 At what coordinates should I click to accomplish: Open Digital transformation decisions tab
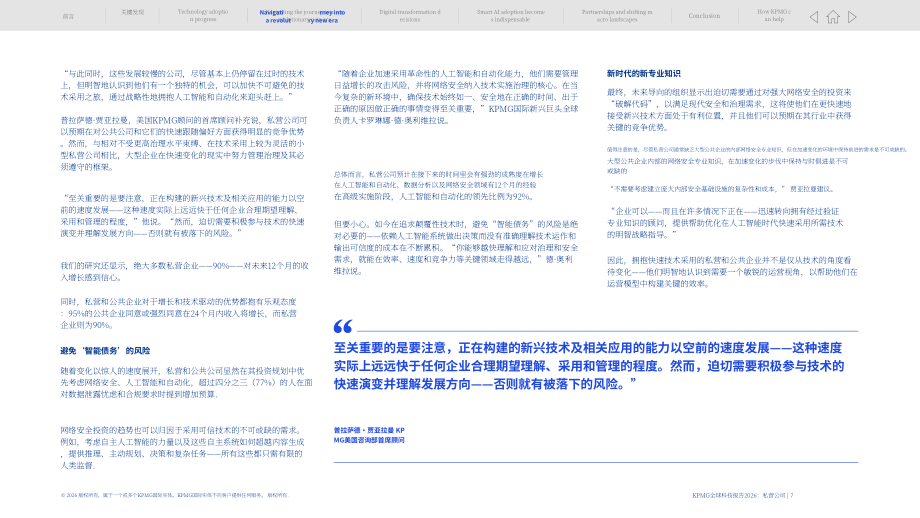click(410, 16)
